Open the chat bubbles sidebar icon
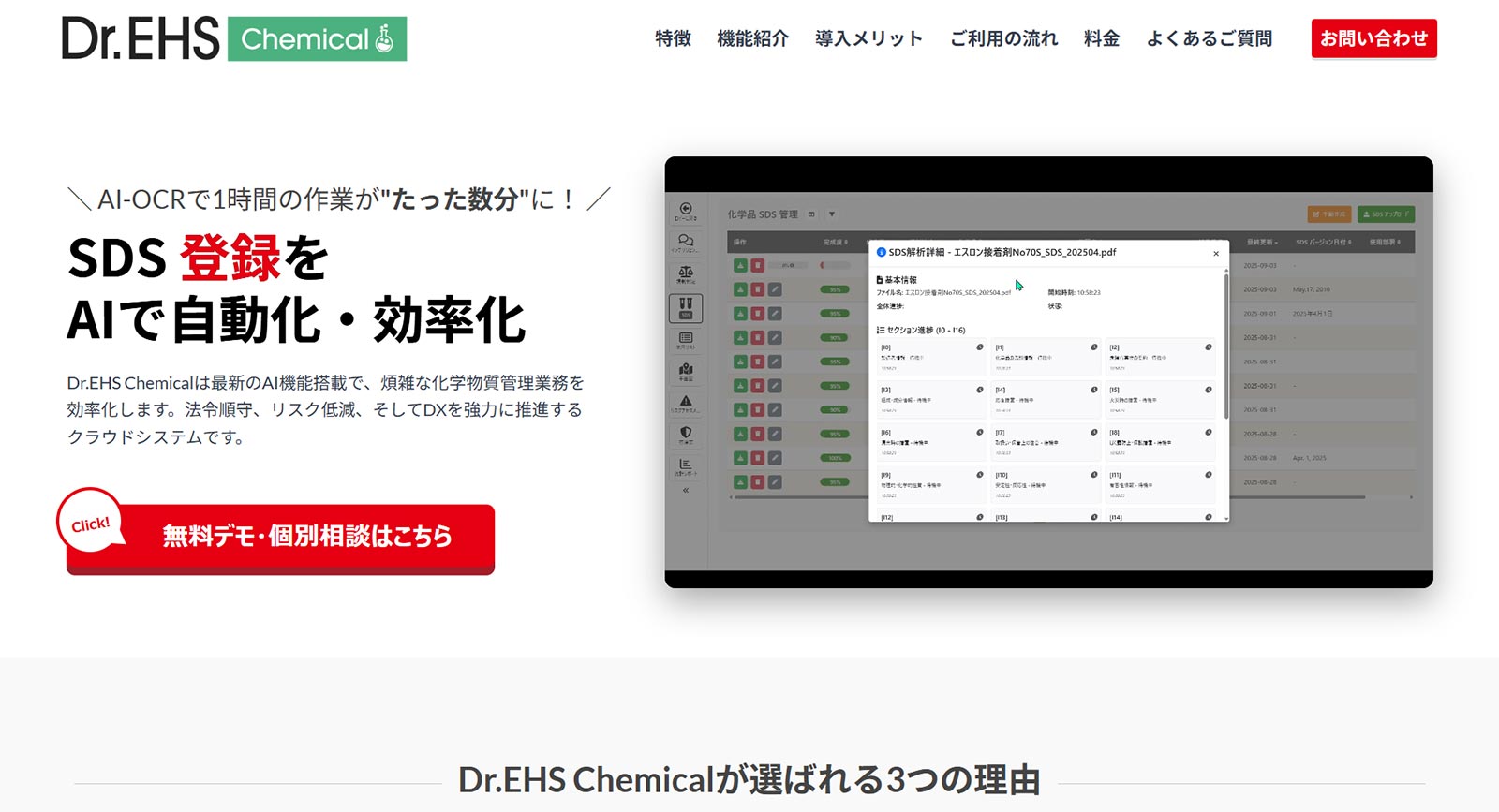1499x812 pixels. (x=686, y=243)
